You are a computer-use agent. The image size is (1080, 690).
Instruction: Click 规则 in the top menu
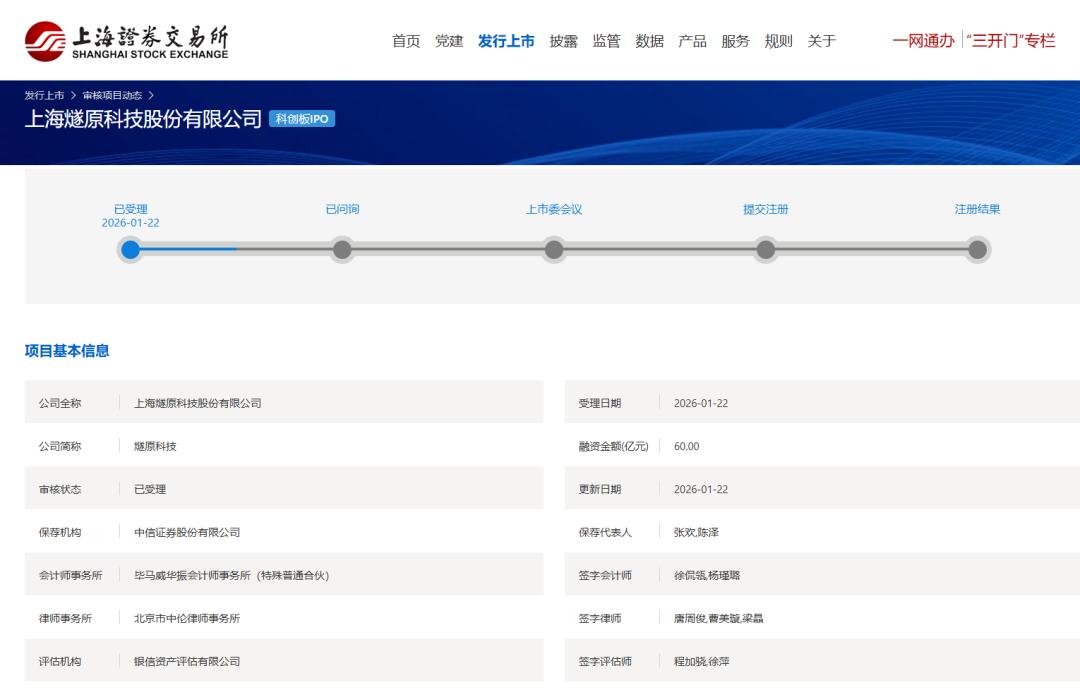click(x=780, y=41)
